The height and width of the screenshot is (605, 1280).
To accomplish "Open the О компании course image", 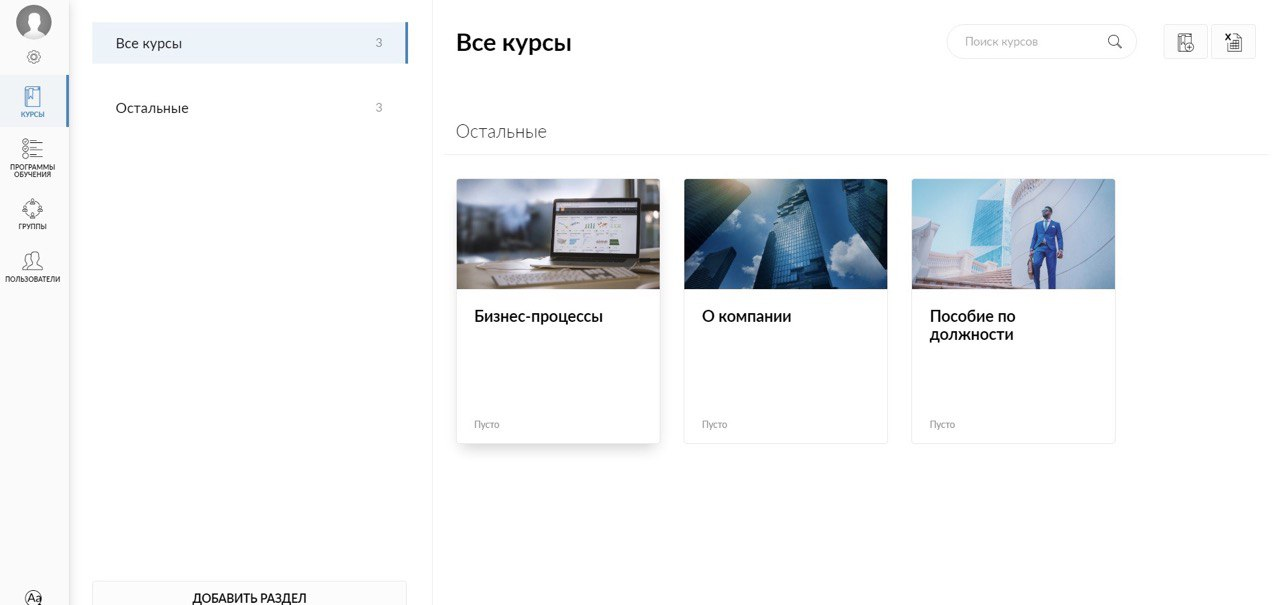I will click(785, 234).
